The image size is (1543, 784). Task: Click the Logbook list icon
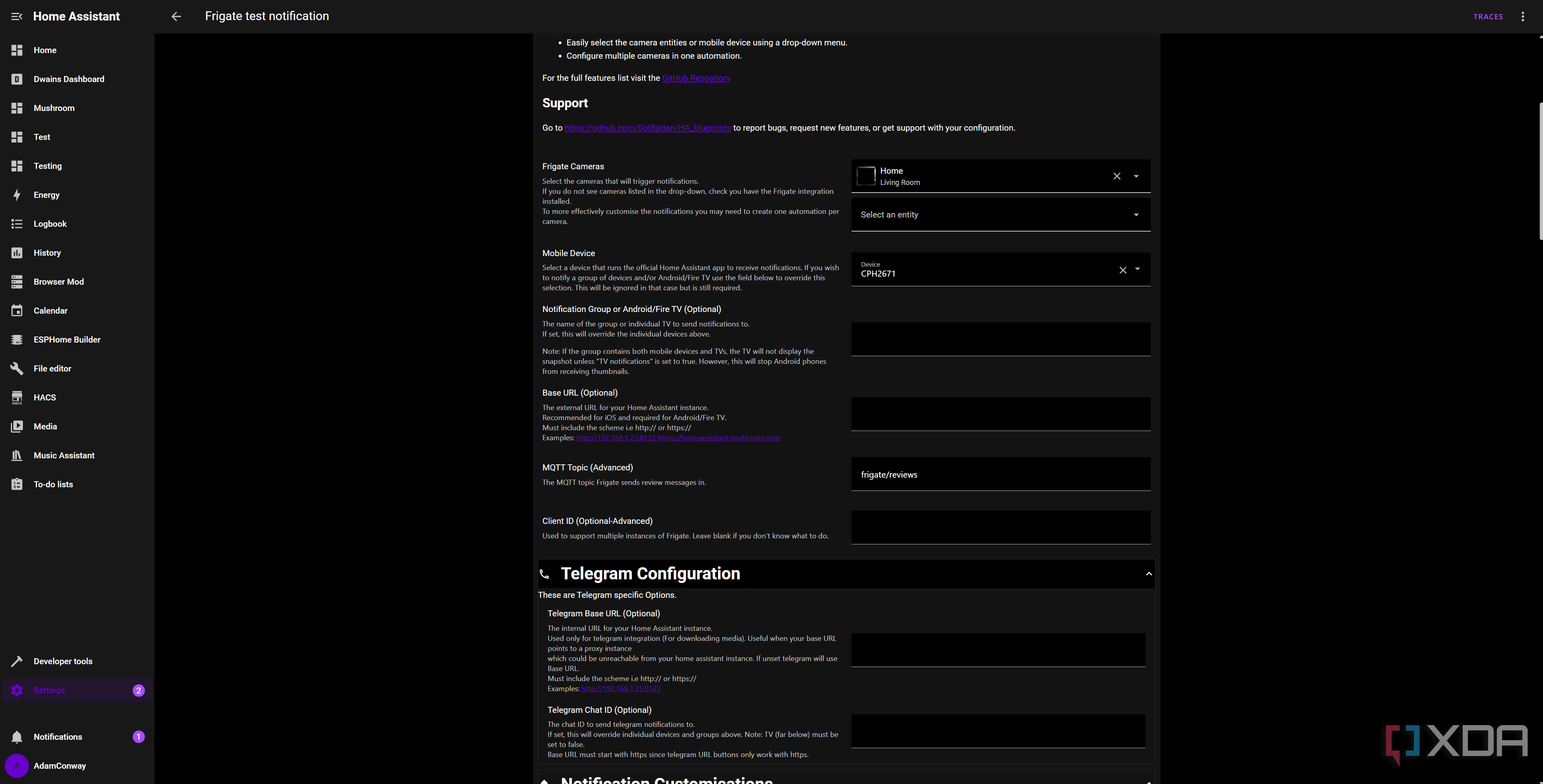(17, 224)
